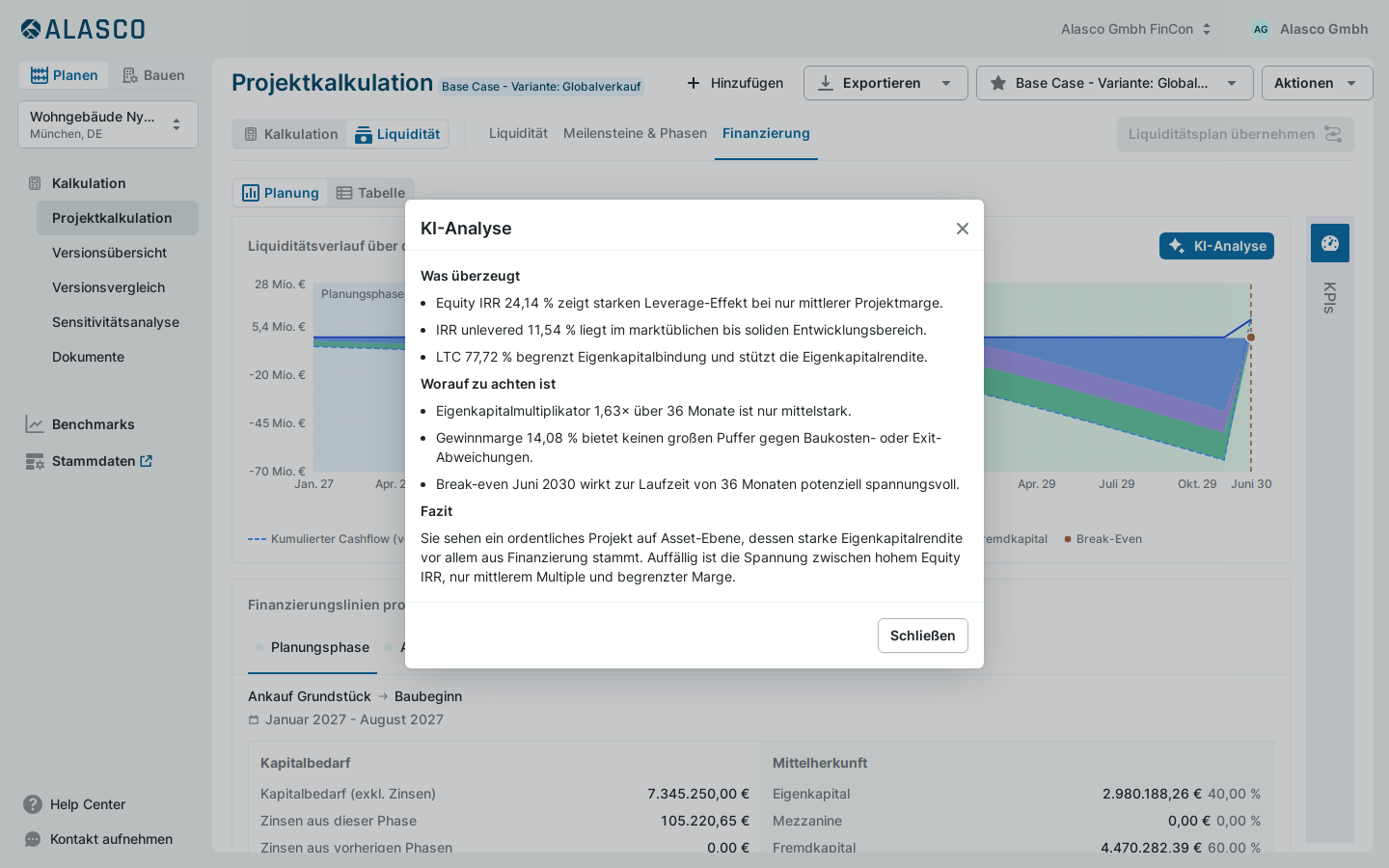Click the plus icon next to Hinzufügen

coord(694,83)
